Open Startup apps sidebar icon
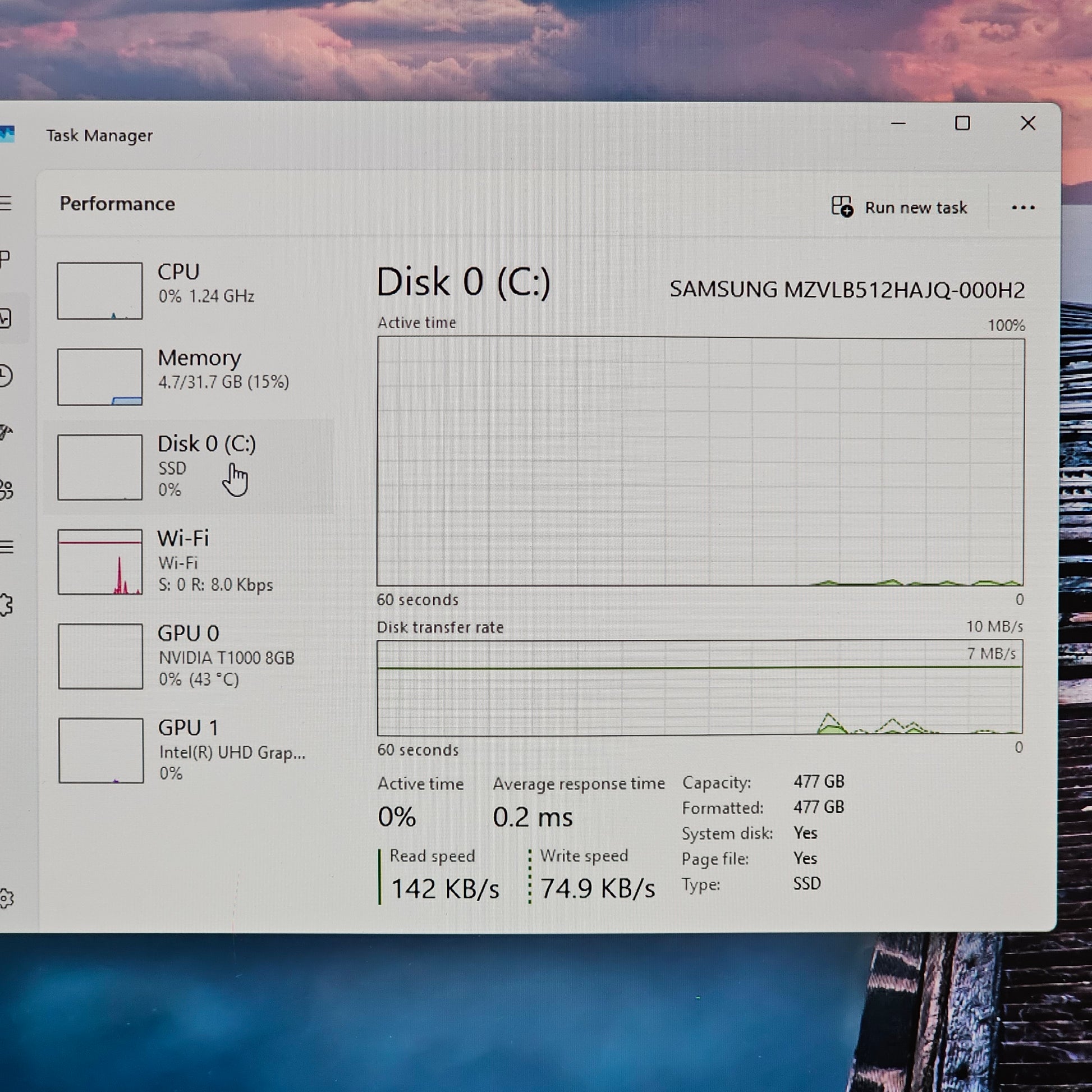The width and height of the screenshot is (1092, 1092). (6, 433)
